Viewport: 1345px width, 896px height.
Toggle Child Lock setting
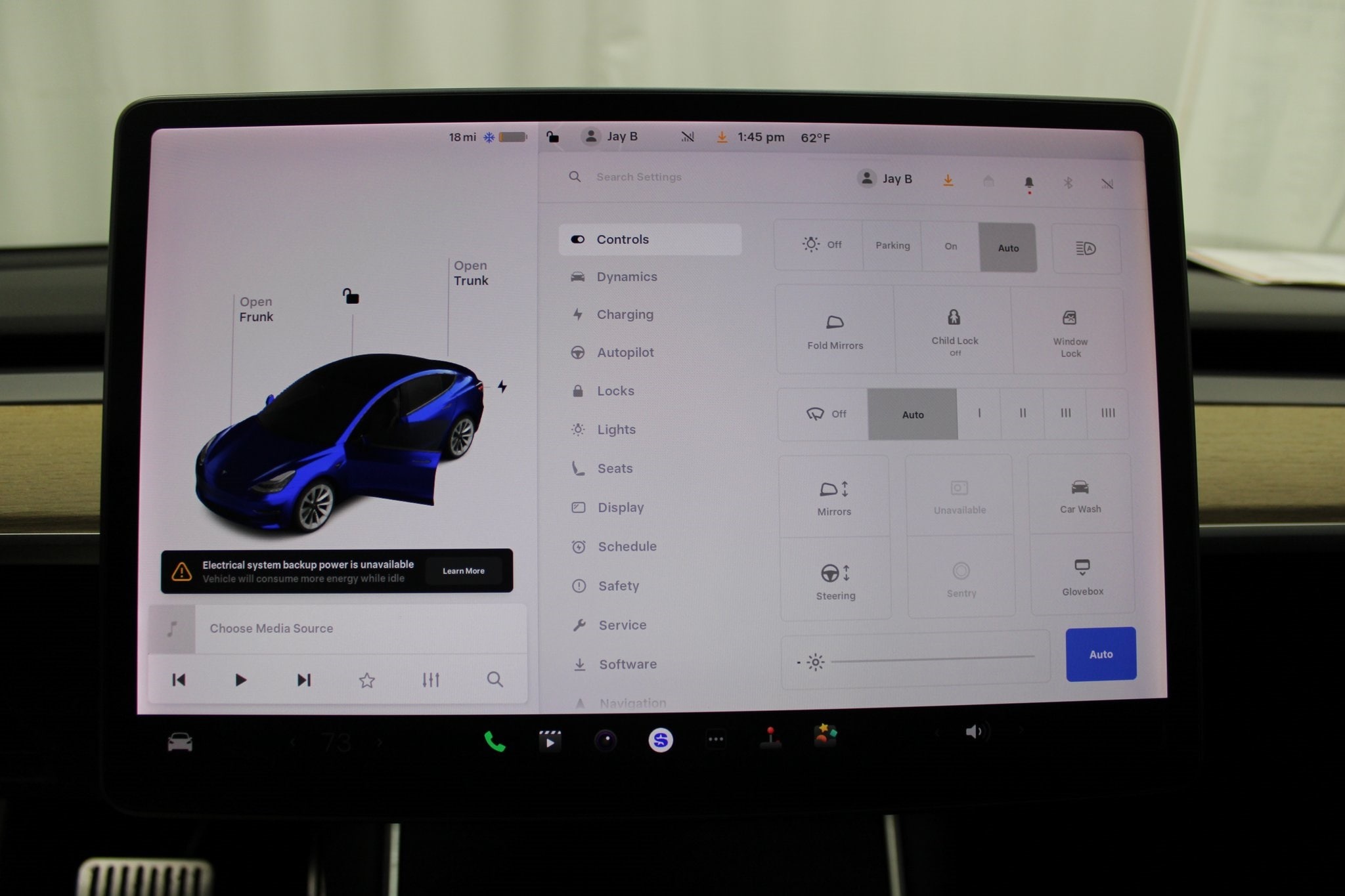(x=954, y=330)
